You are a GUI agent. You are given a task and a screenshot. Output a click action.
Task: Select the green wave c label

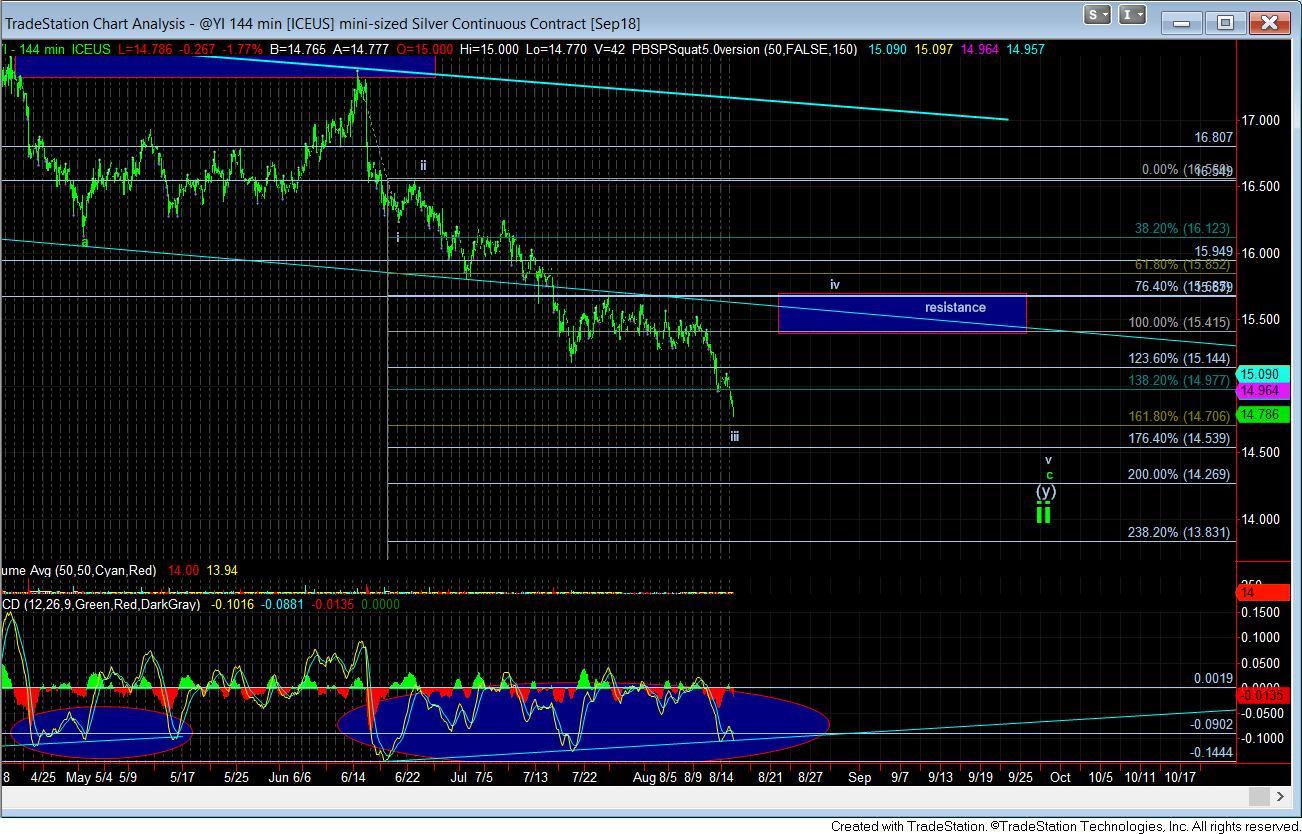coord(1049,474)
